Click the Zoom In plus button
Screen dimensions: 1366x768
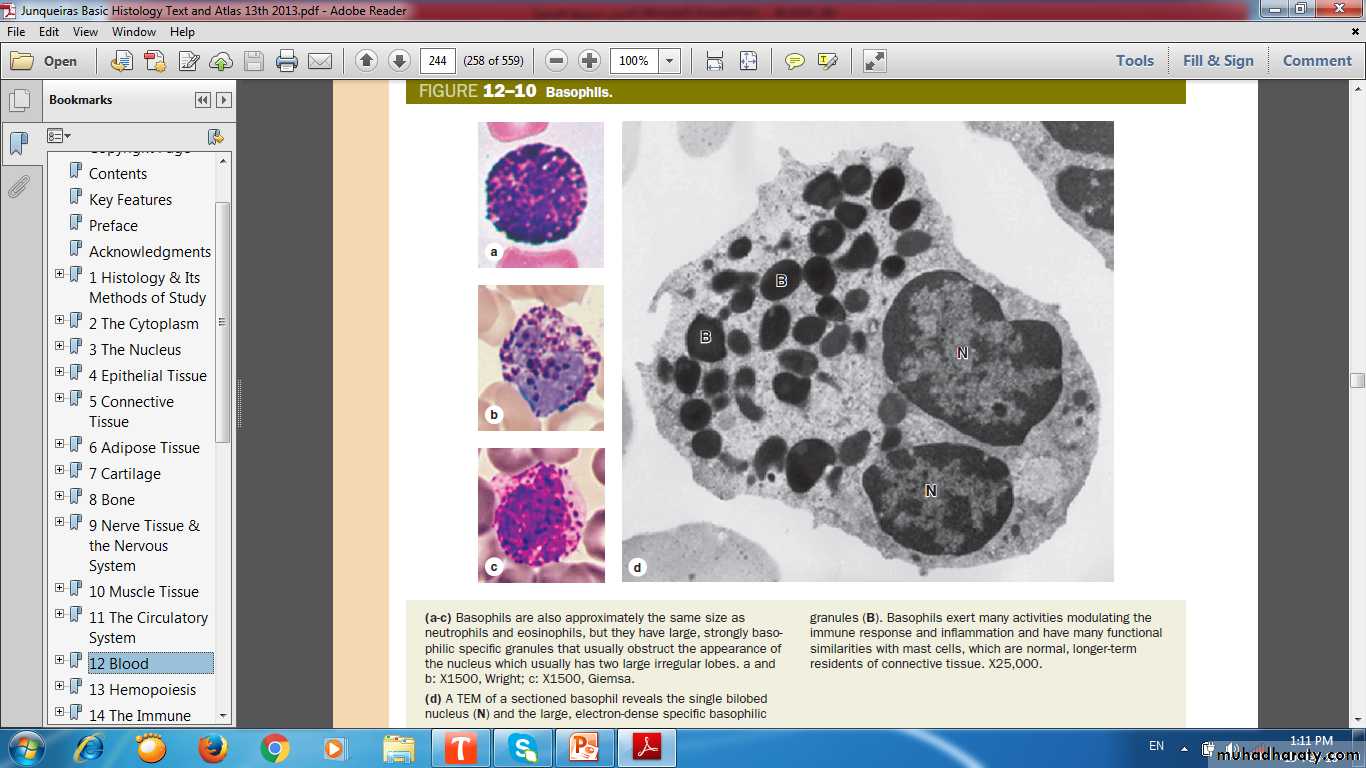[590, 61]
